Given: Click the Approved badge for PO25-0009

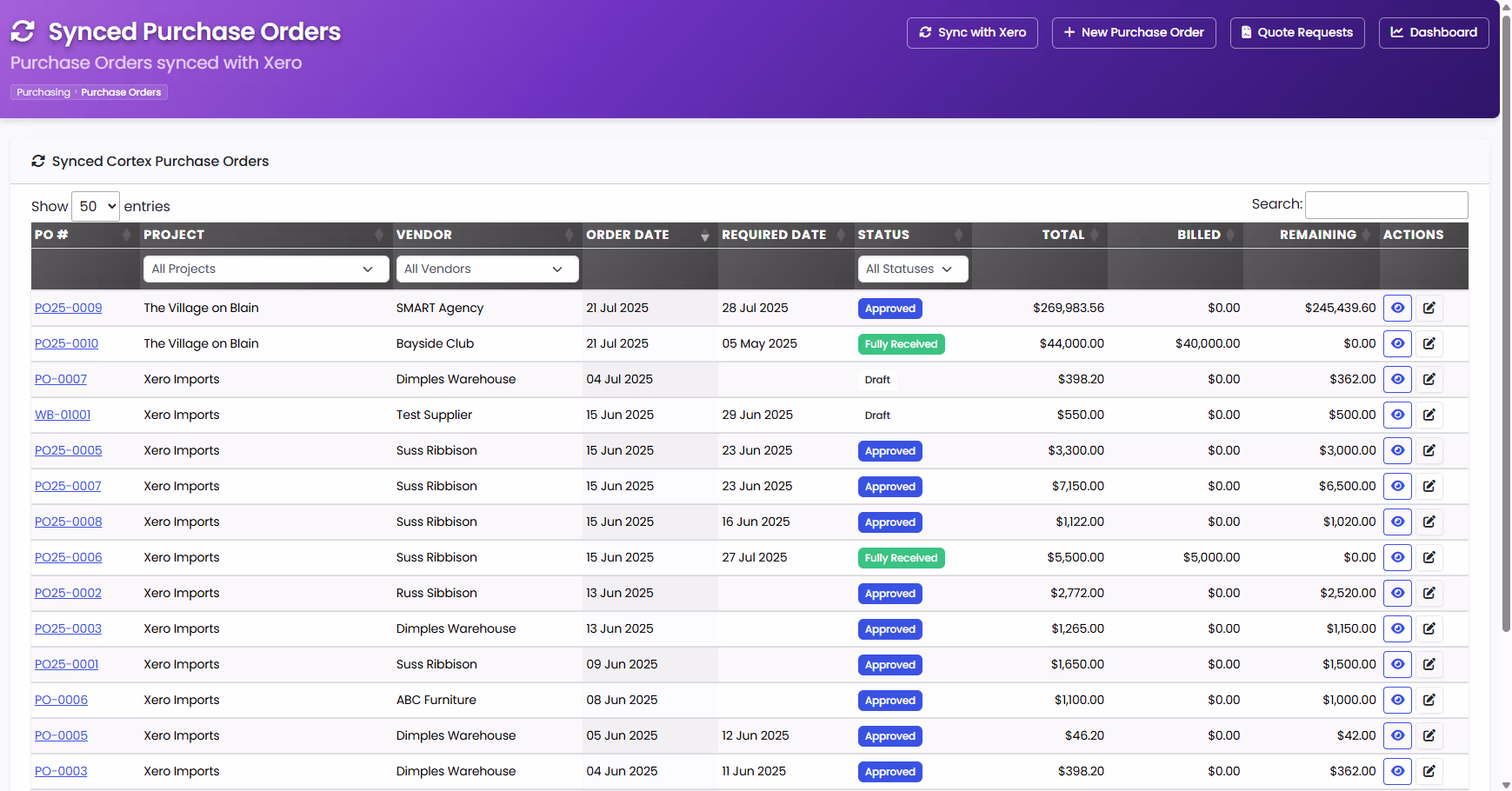Looking at the screenshot, I should click(x=890, y=309).
